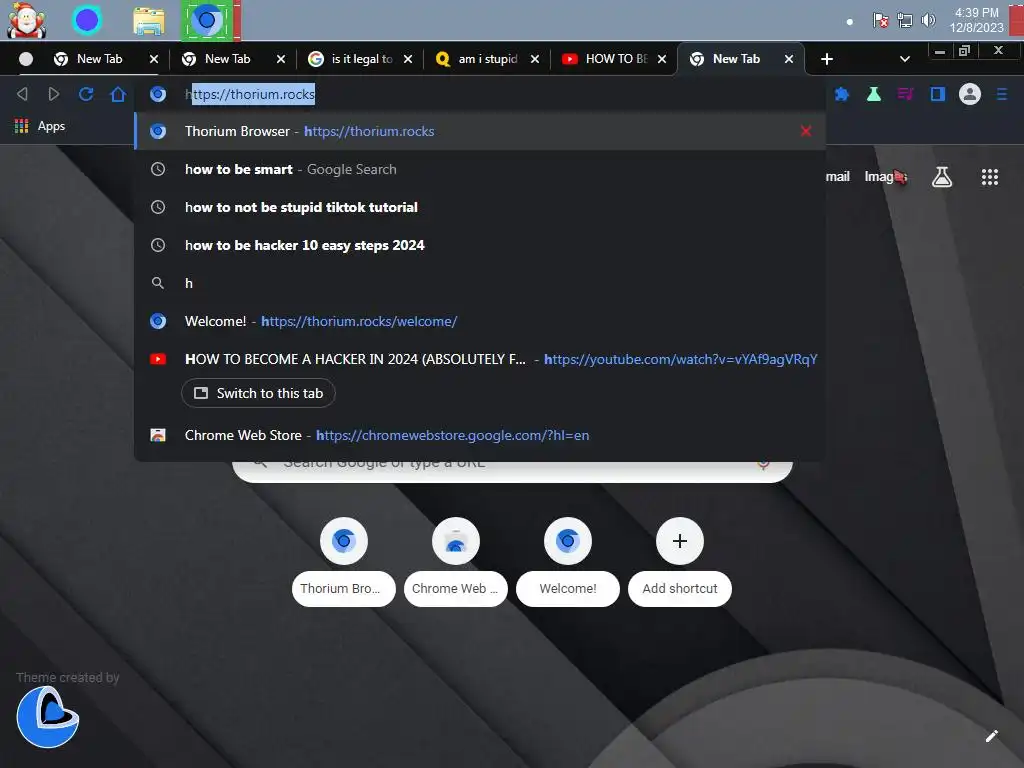This screenshot has height=768, width=1024.
Task: Open the clock showing 4:39 PM
Action: 976,20
